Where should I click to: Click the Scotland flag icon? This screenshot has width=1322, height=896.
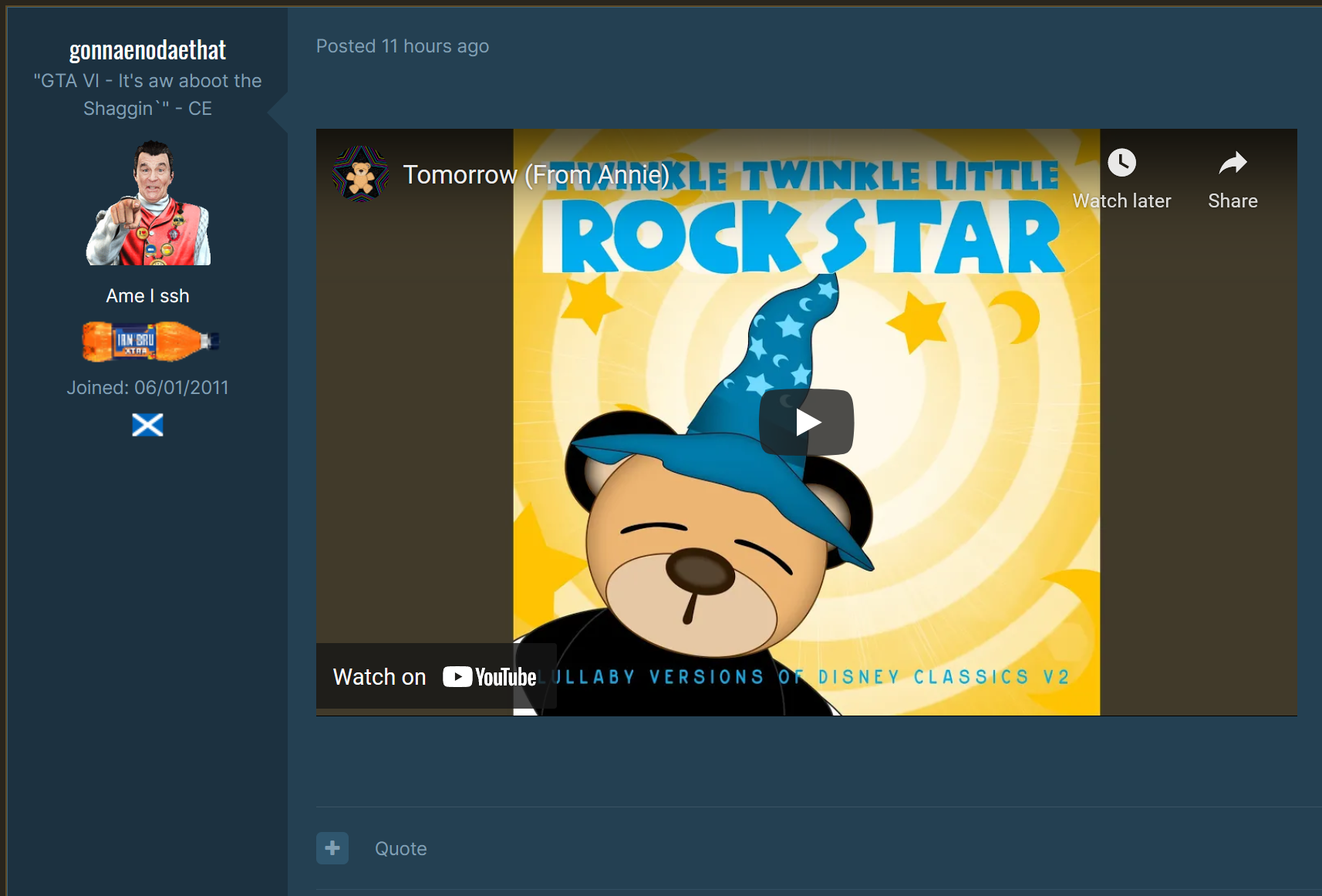pos(147,425)
